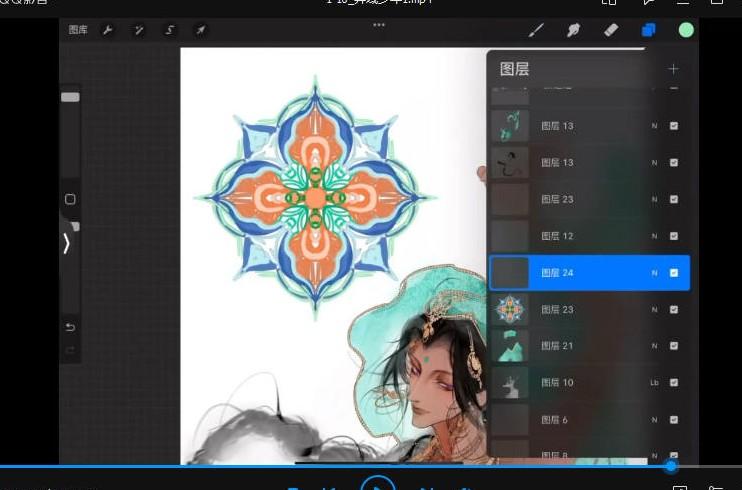
Task: Close the Layers panel via the layers icon
Action: point(649,30)
